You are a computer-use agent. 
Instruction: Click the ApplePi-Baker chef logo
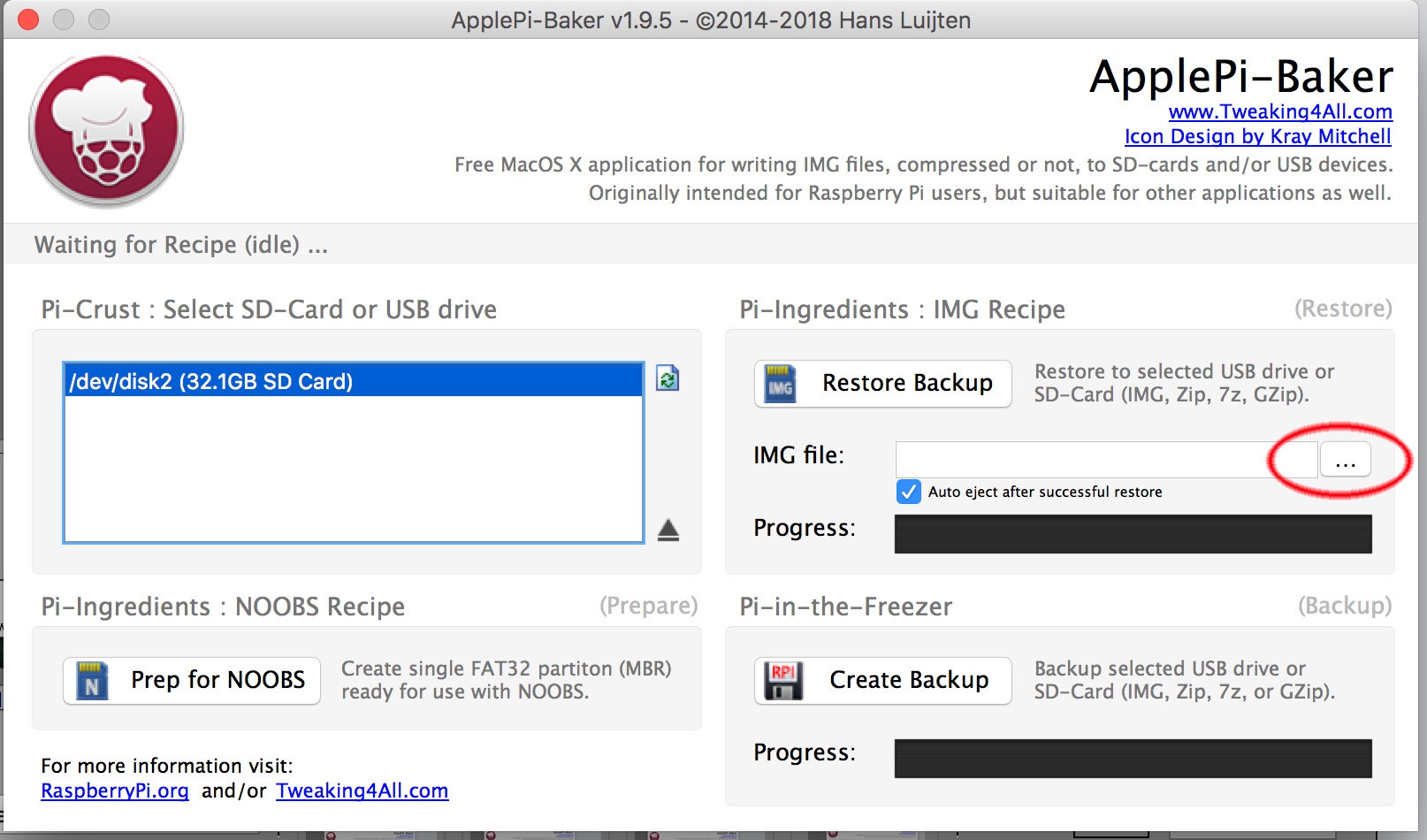click(106, 131)
